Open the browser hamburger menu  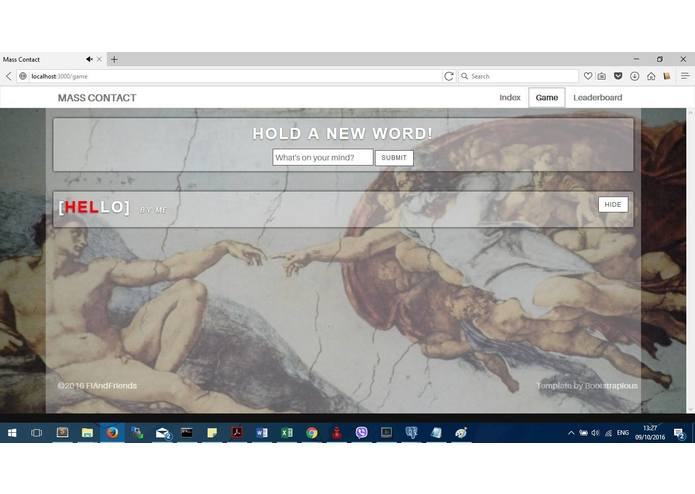(685, 76)
